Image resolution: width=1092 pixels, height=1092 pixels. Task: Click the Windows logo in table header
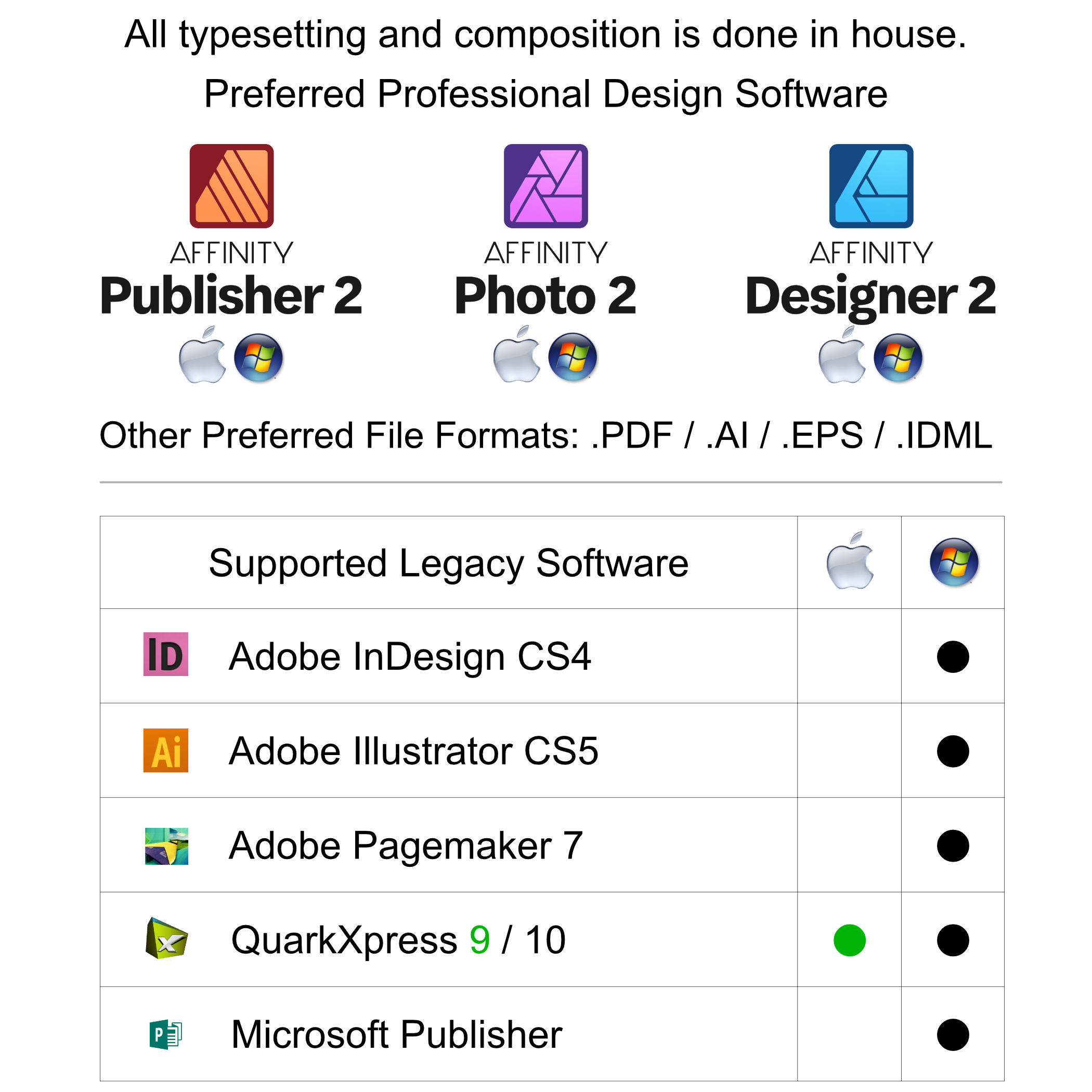[954, 562]
